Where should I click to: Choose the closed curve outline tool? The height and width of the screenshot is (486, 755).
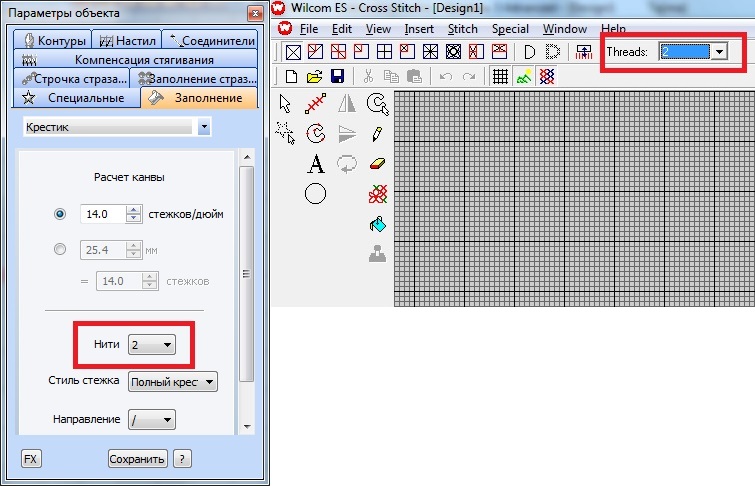click(x=316, y=133)
